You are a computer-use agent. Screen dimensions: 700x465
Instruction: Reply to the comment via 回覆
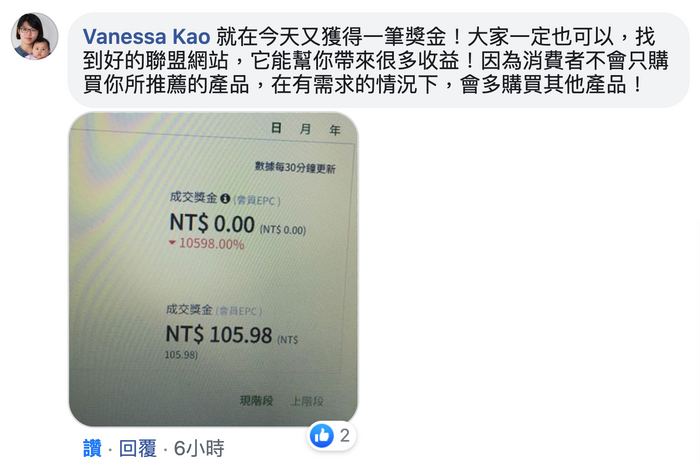(x=138, y=448)
